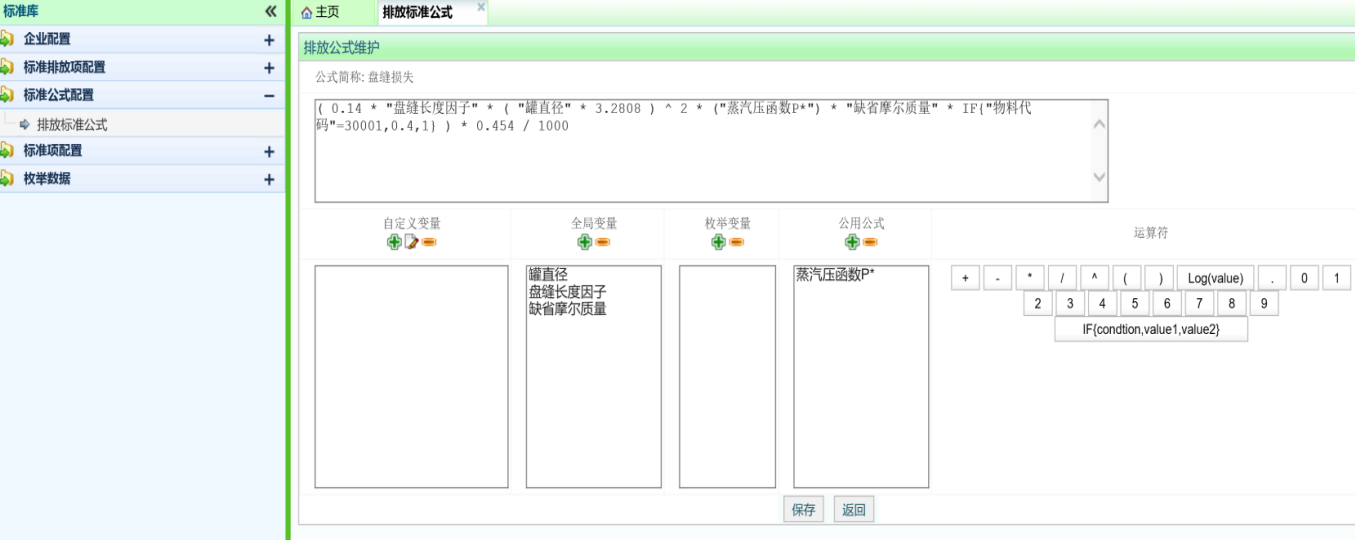This screenshot has width=1355, height=540.
Task: Select the 排放标准公式 tab
Action: 417,13
